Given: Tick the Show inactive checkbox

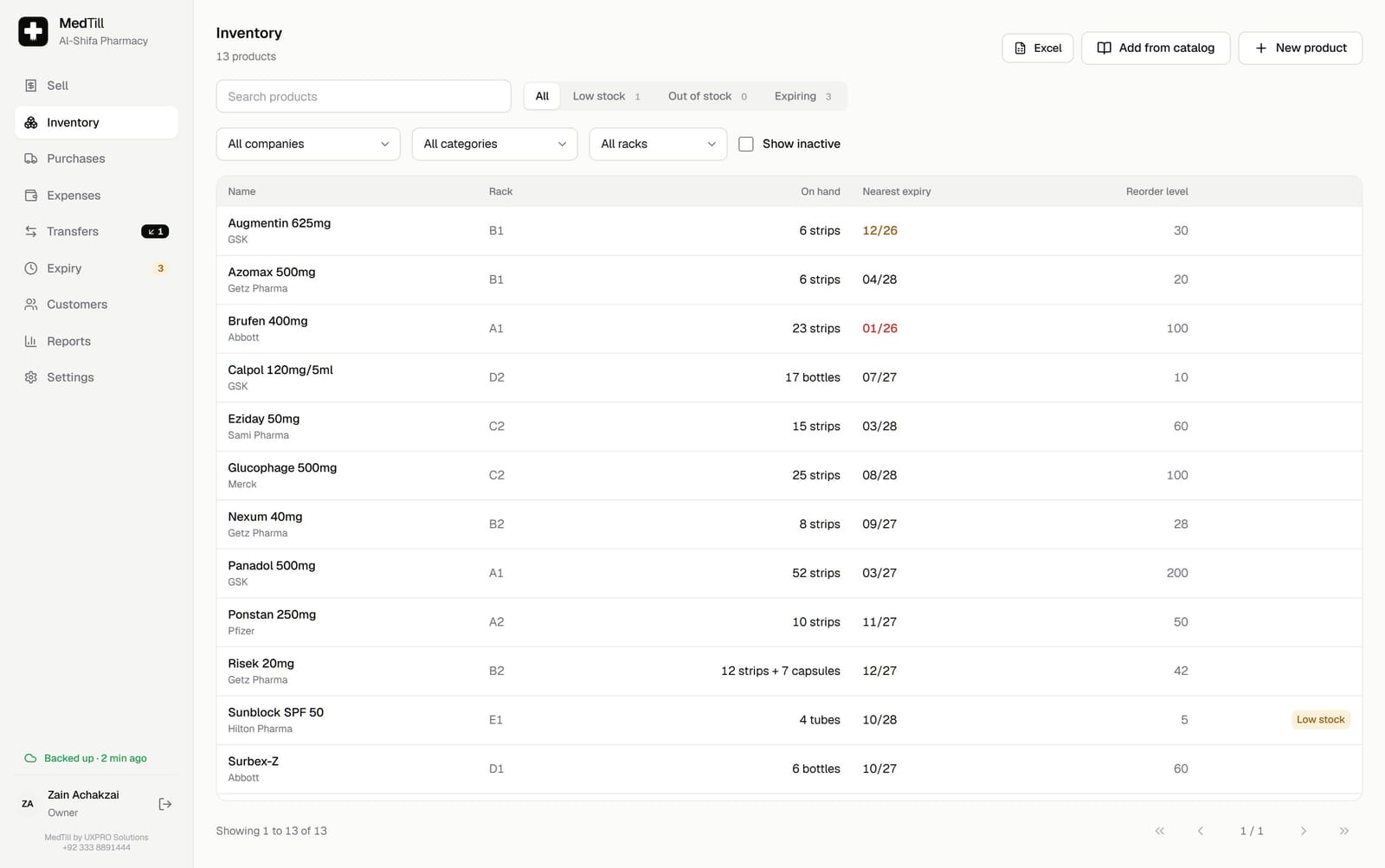Looking at the screenshot, I should pyautogui.click(x=746, y=144).
